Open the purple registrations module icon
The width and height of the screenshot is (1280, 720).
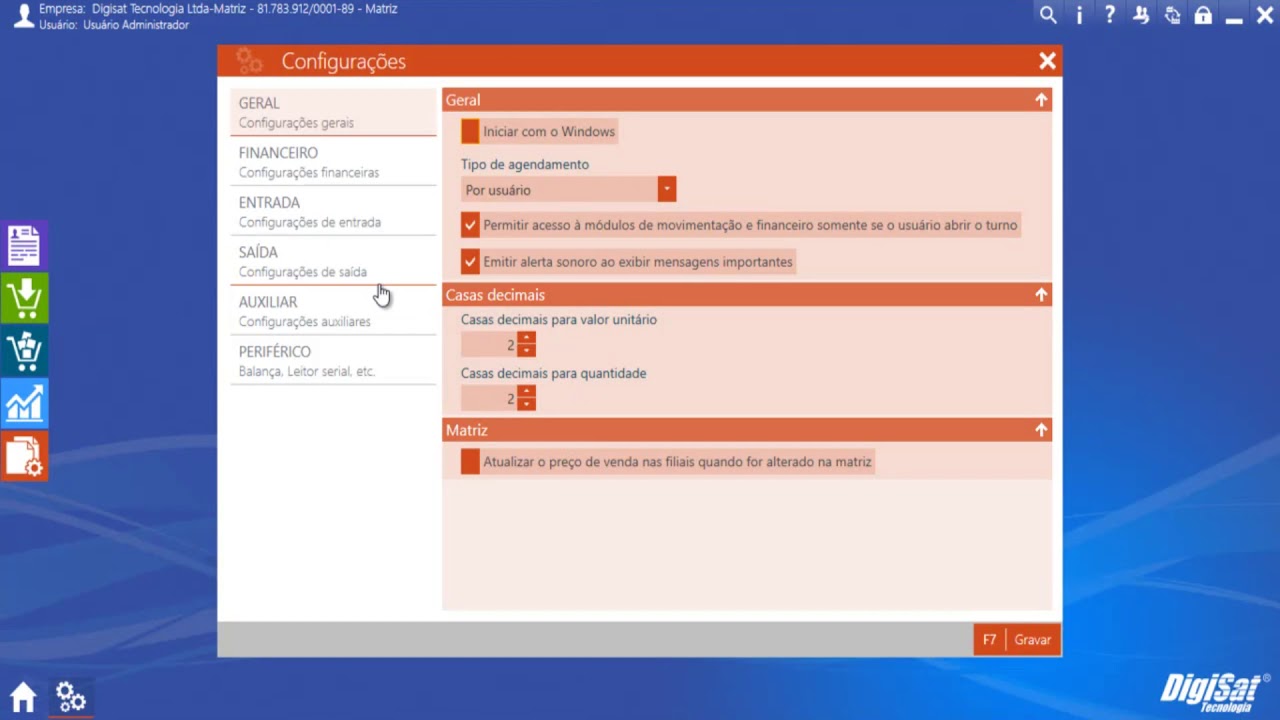tap(24, 245)
